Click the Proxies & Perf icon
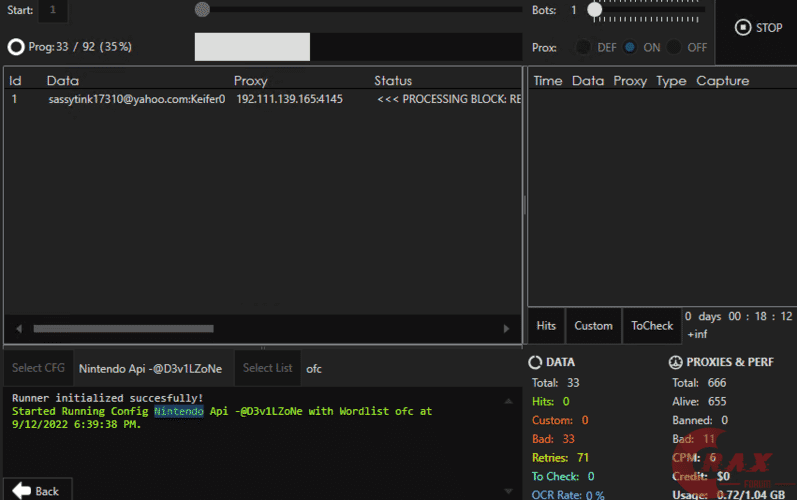This screenshot has height=500, width=797. point(674,362)
